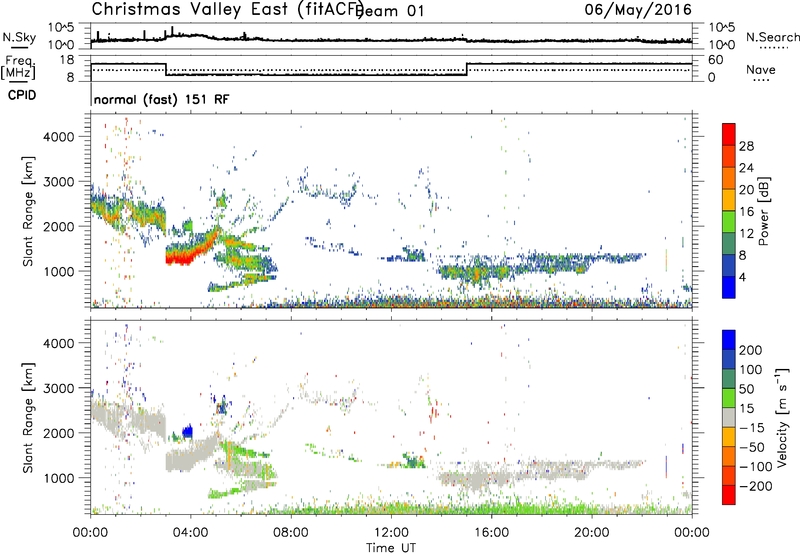Click the '08:00' time tick label
The image size is (800, 554).
[291, 533]
